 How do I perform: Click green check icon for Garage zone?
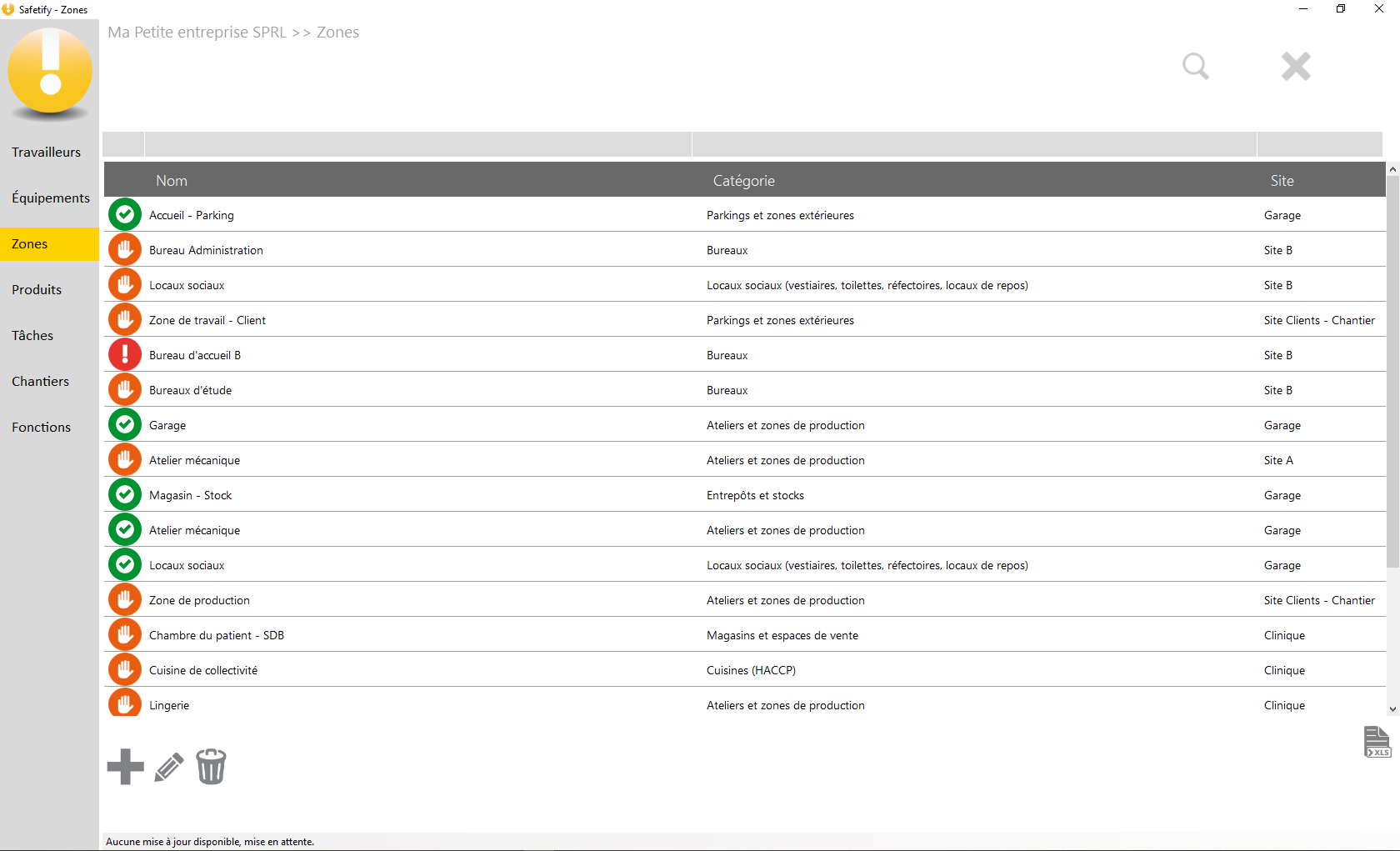coord(125,425)
